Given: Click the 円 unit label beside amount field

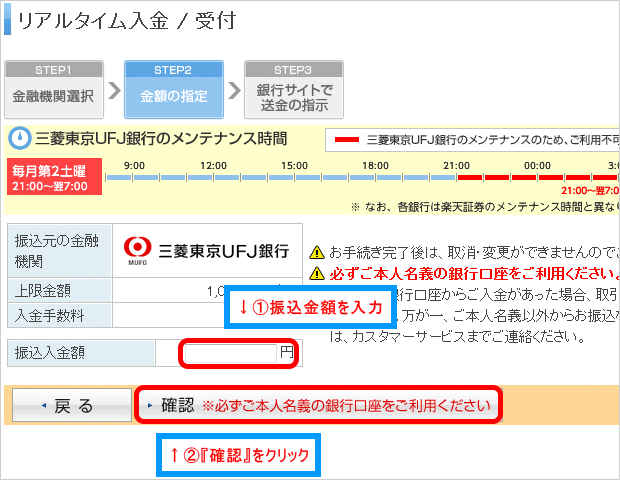Looking at the screenshot, I should pyautogui.click(x=287, y=351).
